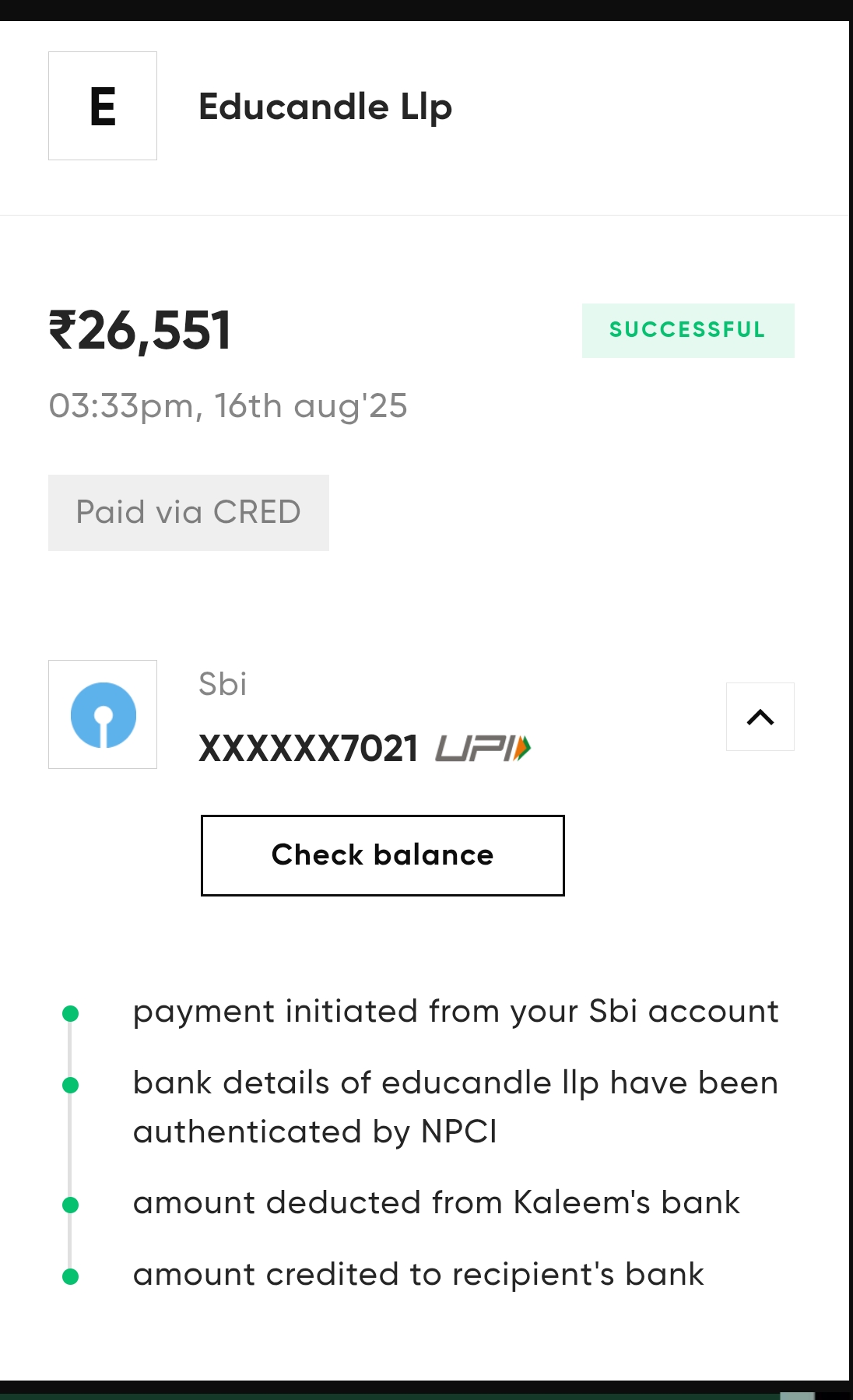Tap the 'amount deducted from Kaleem's bank' step

pos(436,1203)
